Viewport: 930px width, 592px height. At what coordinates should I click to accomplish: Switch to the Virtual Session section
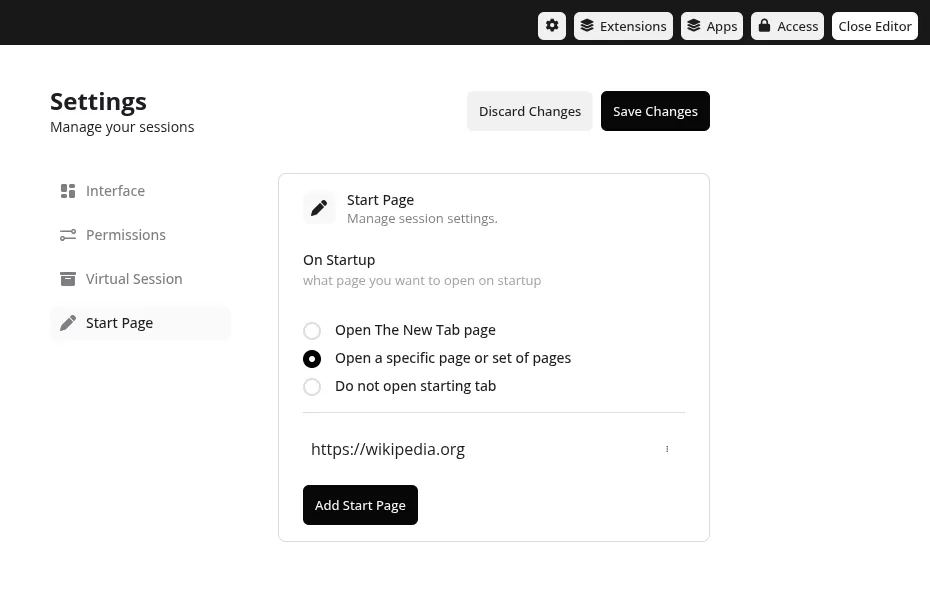click(134, 278)
